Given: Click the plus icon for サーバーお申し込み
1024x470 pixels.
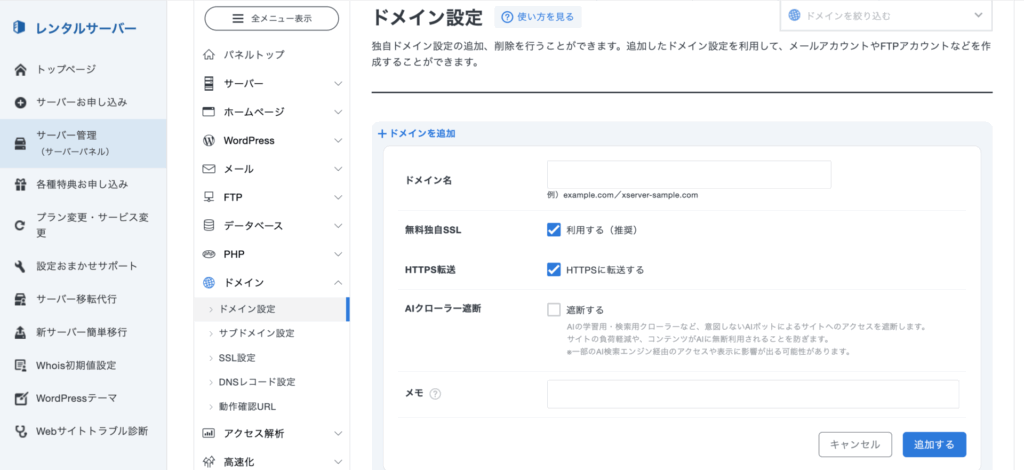Looking at the screenshot, I should pos(20,102).
